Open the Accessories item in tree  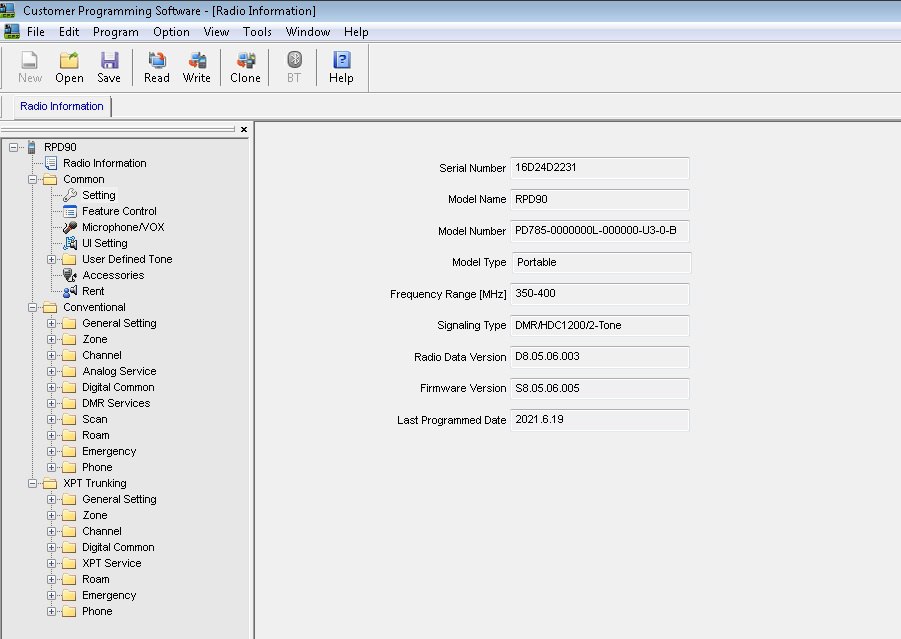pos(112,275)
